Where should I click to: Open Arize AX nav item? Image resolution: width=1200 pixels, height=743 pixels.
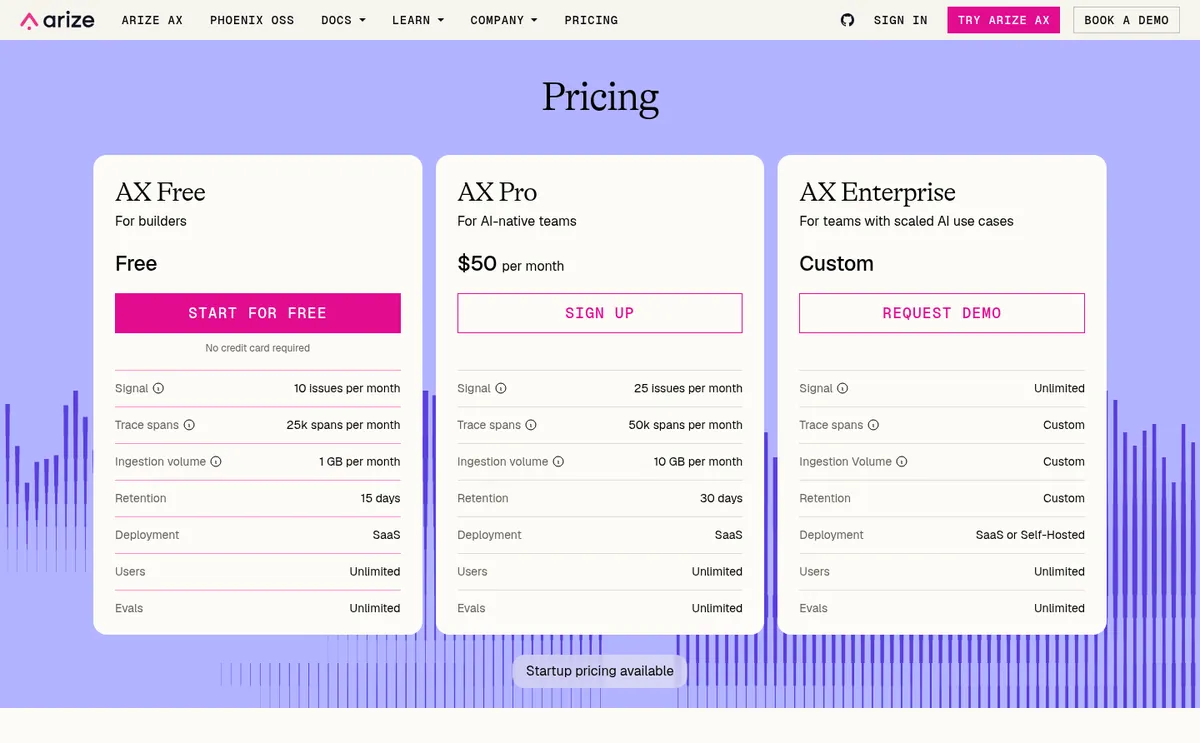pyautogui.click(x=152, y=20)
